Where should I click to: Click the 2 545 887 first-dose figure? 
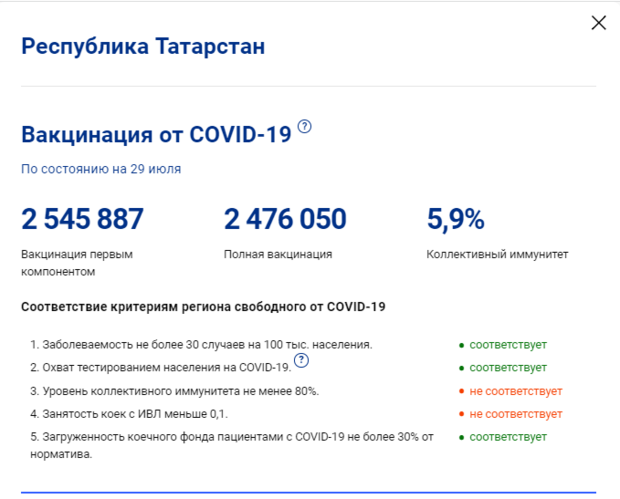(83, 219)
